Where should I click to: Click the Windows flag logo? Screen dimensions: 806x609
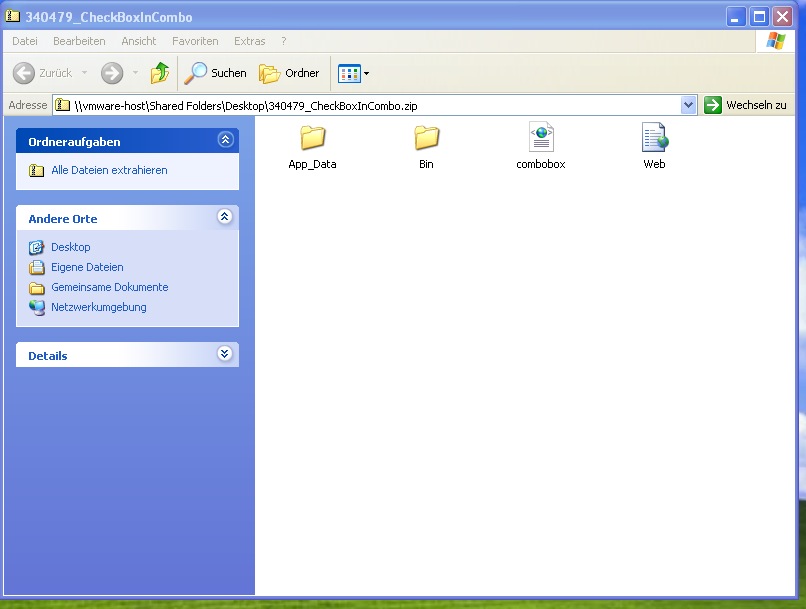776,41
